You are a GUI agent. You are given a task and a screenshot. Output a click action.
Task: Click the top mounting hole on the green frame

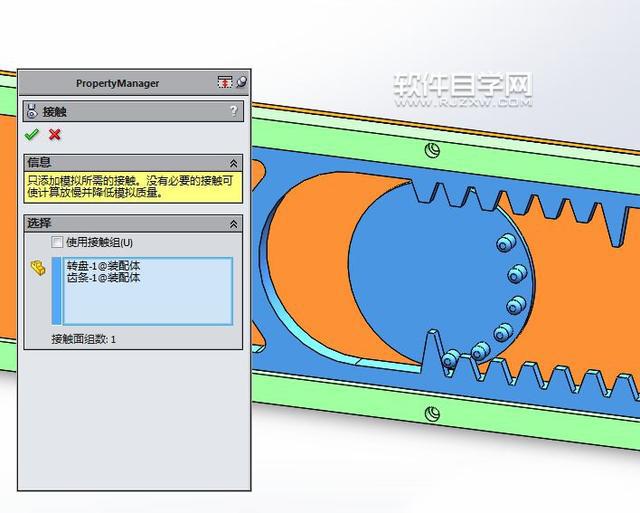pos(433,150)
